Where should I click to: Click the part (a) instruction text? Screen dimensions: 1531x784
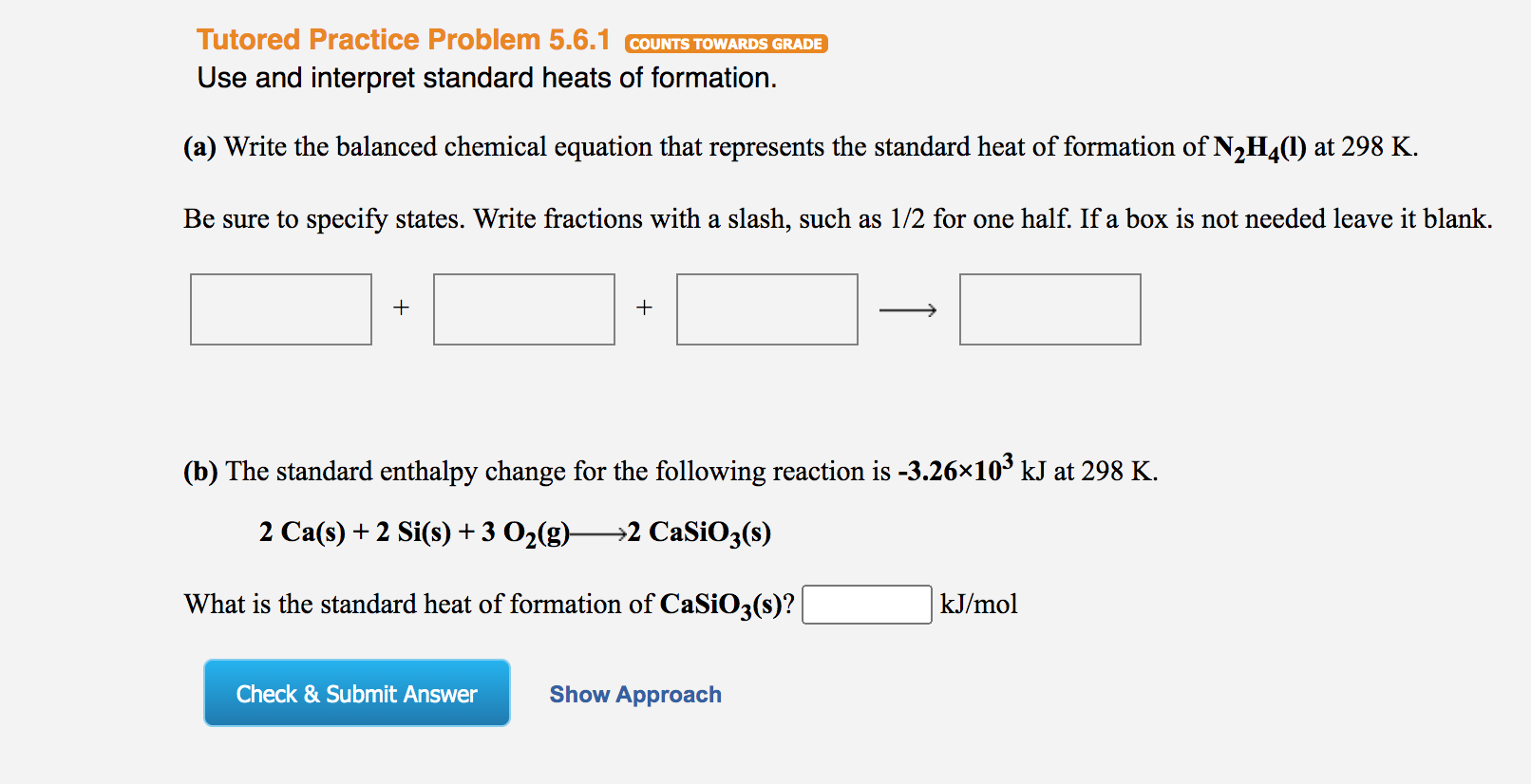[798, 147]
